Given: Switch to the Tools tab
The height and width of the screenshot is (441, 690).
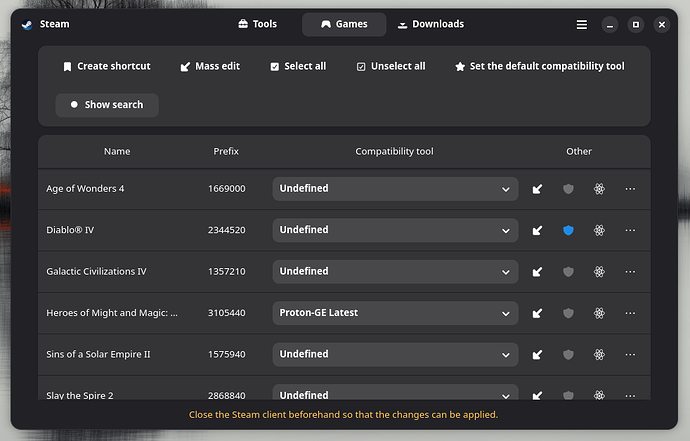Looking at the screenshot, I should coord(257,24).
